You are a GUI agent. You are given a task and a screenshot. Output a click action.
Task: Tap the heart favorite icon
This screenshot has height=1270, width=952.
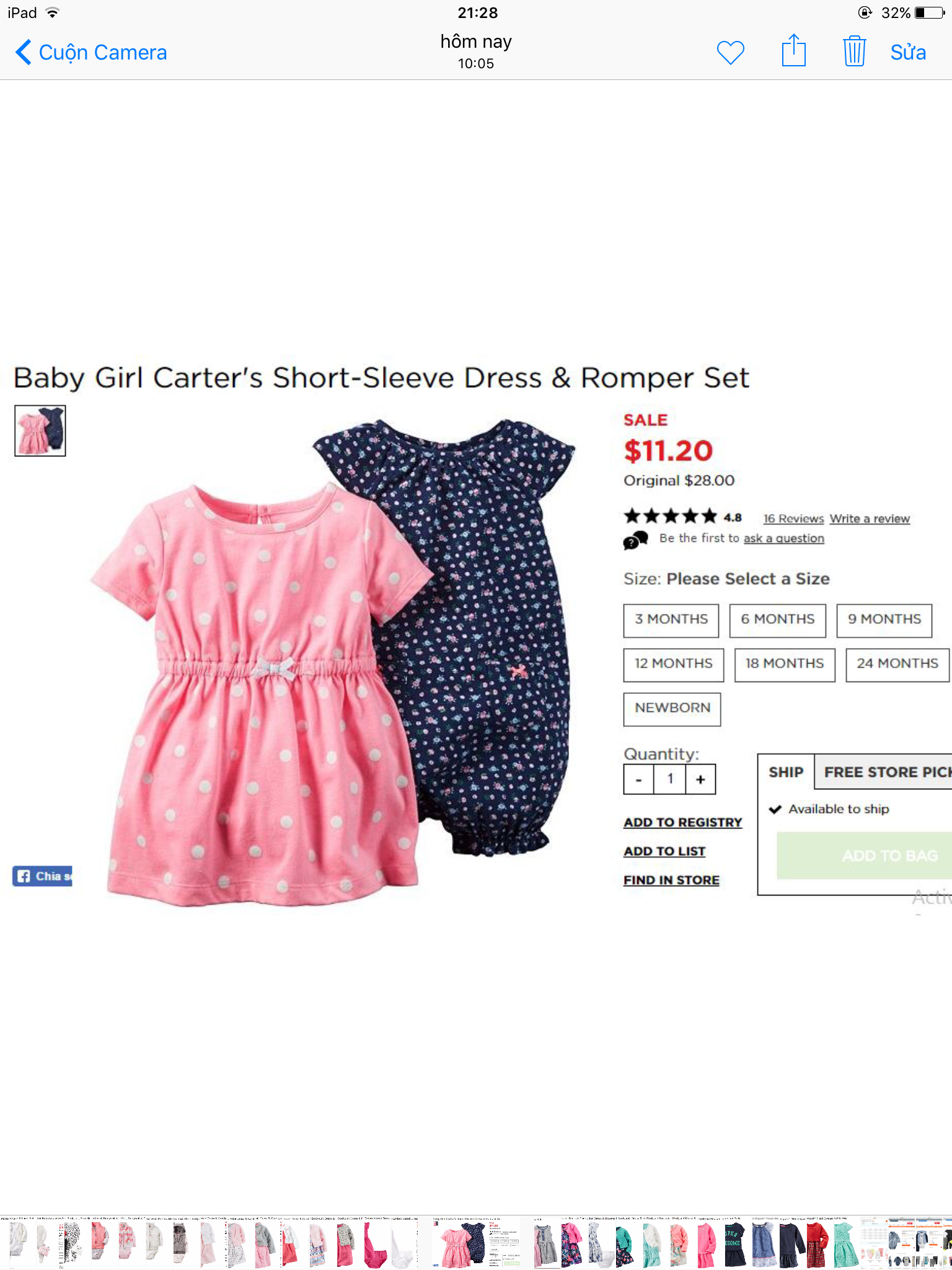730,53
